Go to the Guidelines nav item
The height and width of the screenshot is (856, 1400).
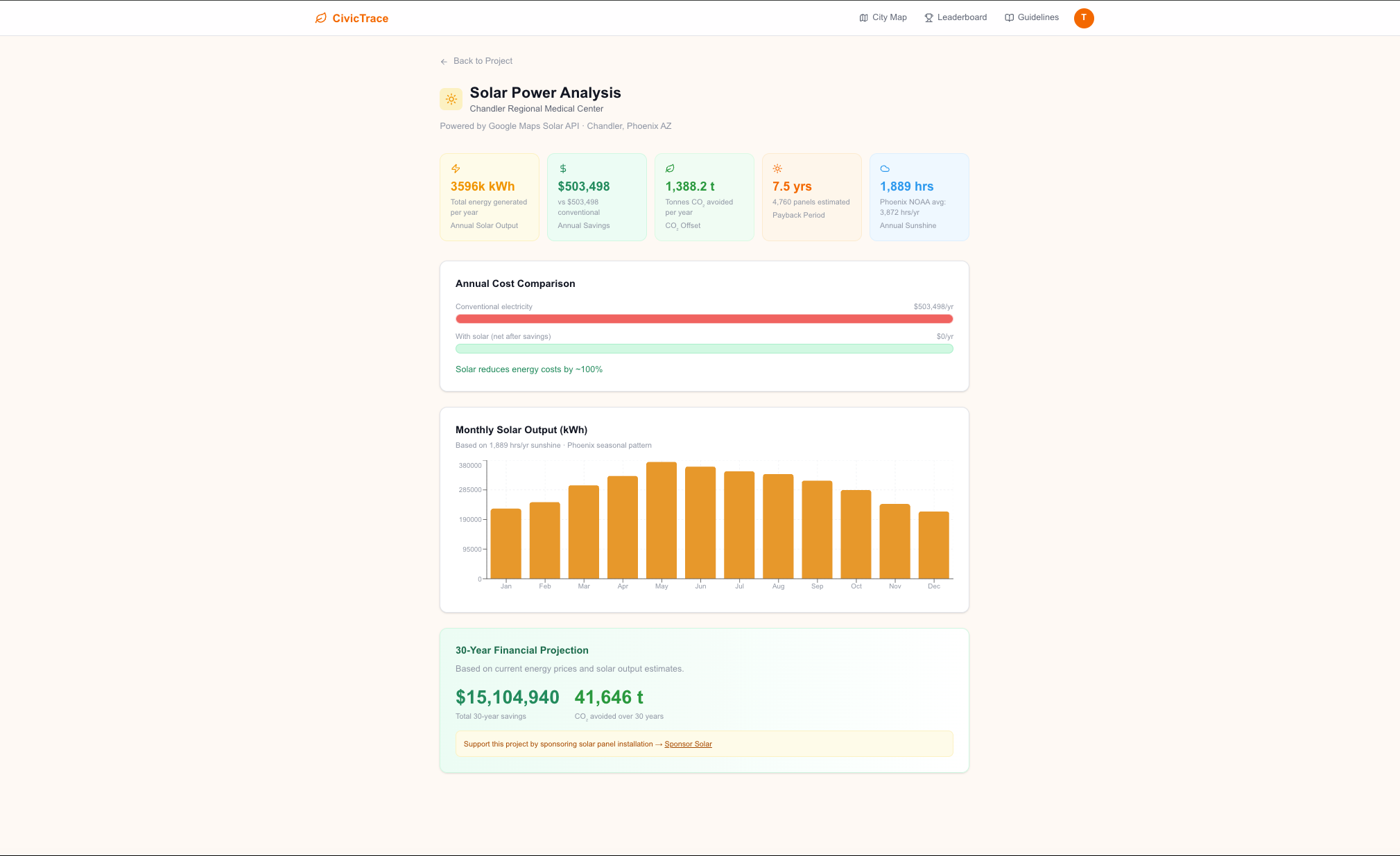[x=1037, y=17]
